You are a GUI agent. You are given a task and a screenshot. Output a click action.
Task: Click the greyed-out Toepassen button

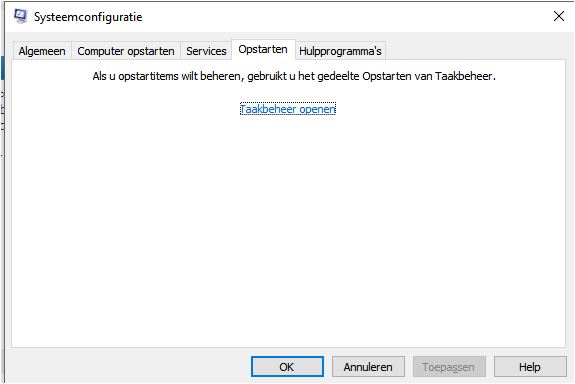click(449, 367)
